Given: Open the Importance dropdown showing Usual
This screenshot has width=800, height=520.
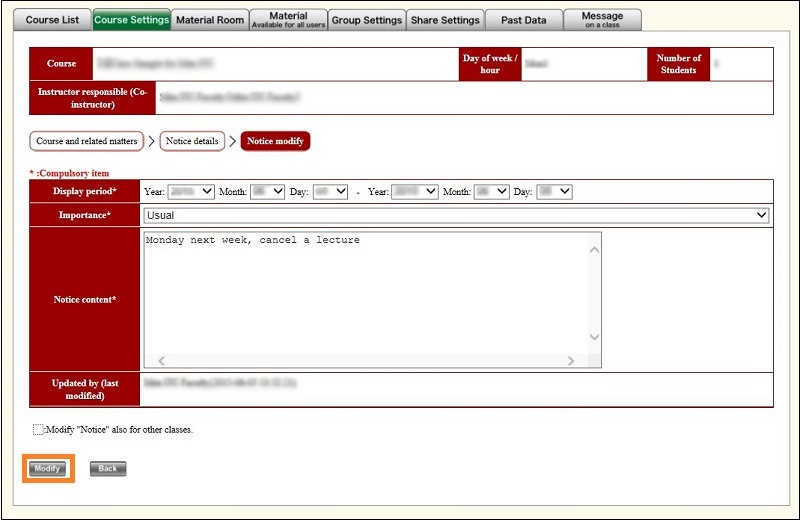Looking at the screenshot, I should [x=455, y=215].
